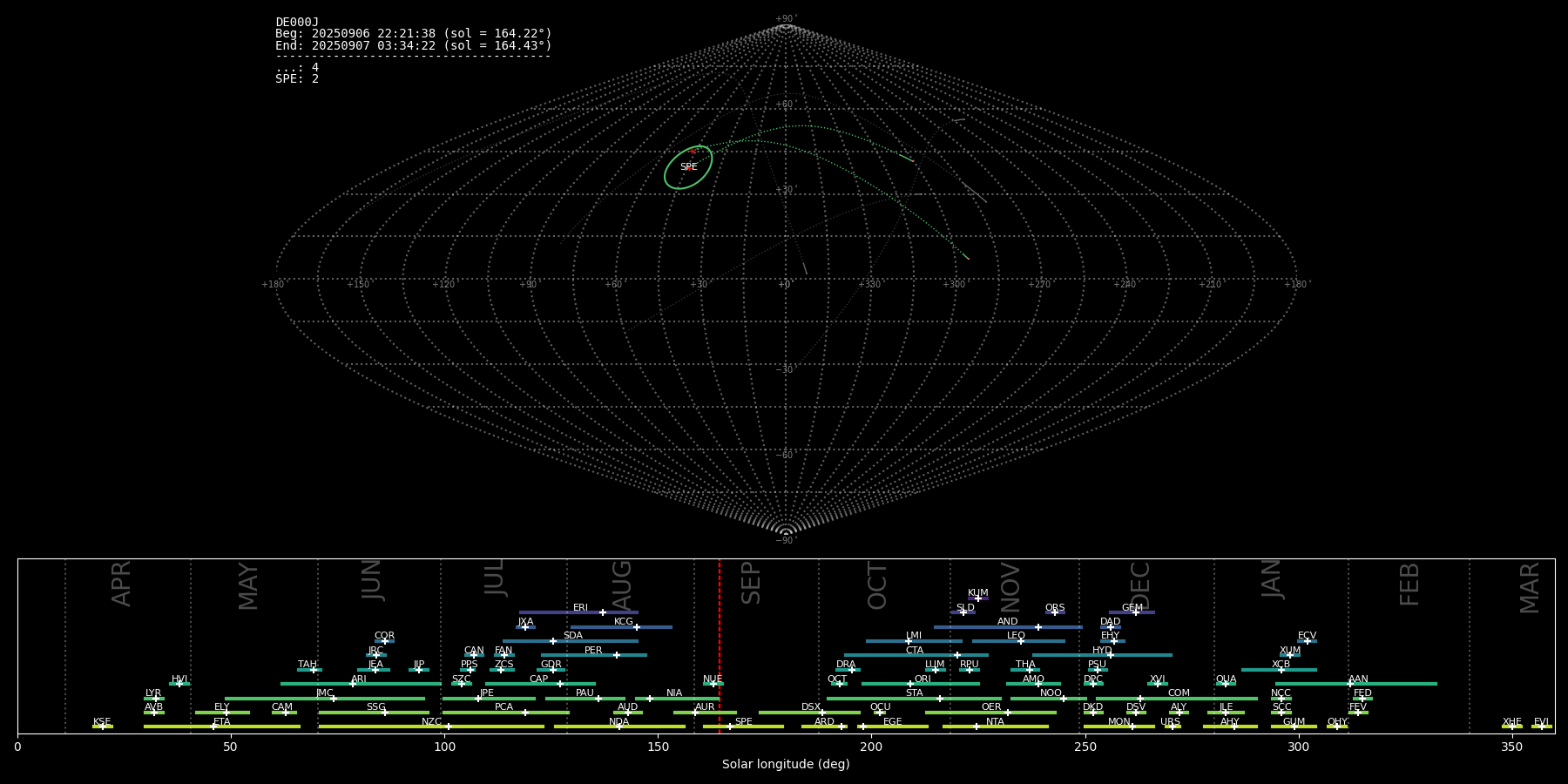Select the ORI shower activity bar
This screenshot has width=1568, height=784.
point(920,684)
